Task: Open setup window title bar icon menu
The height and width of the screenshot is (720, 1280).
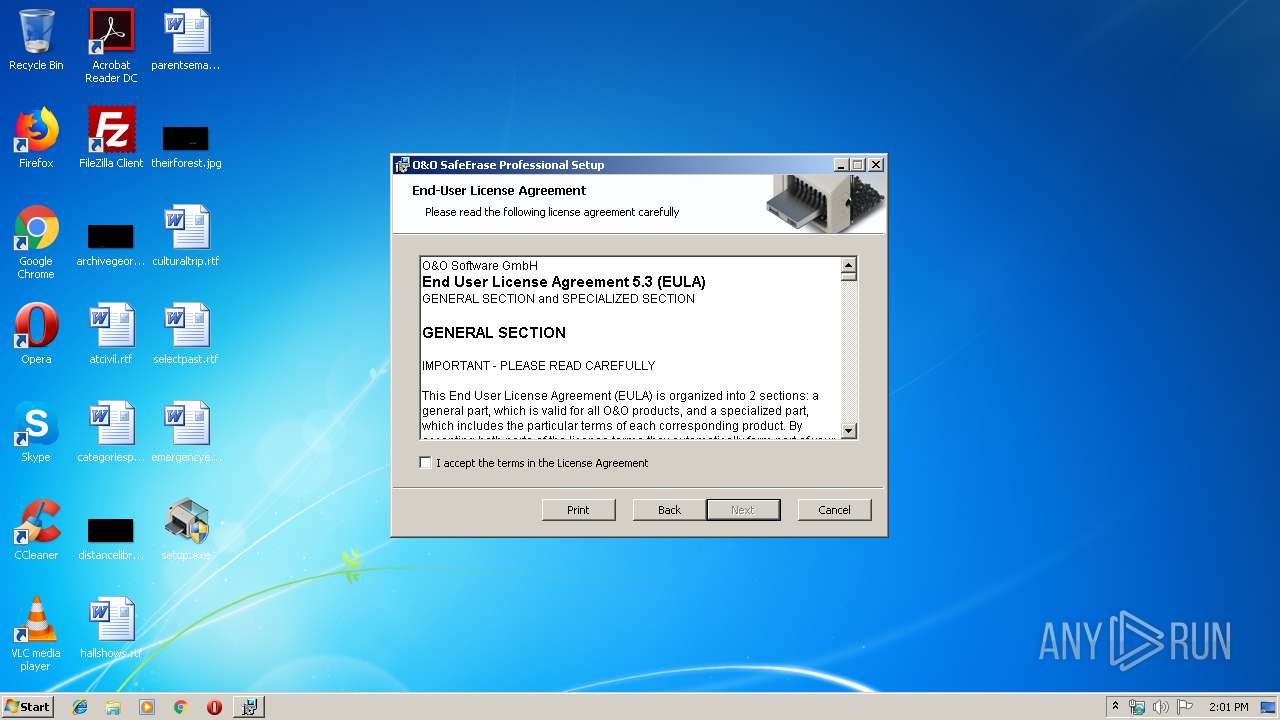Action: tap(402, 165)
